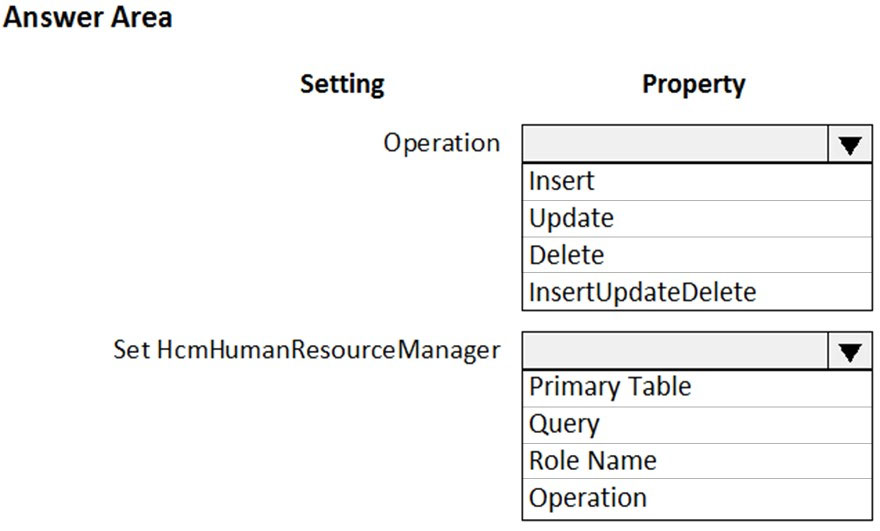Click the Property column header

(694, 85)
